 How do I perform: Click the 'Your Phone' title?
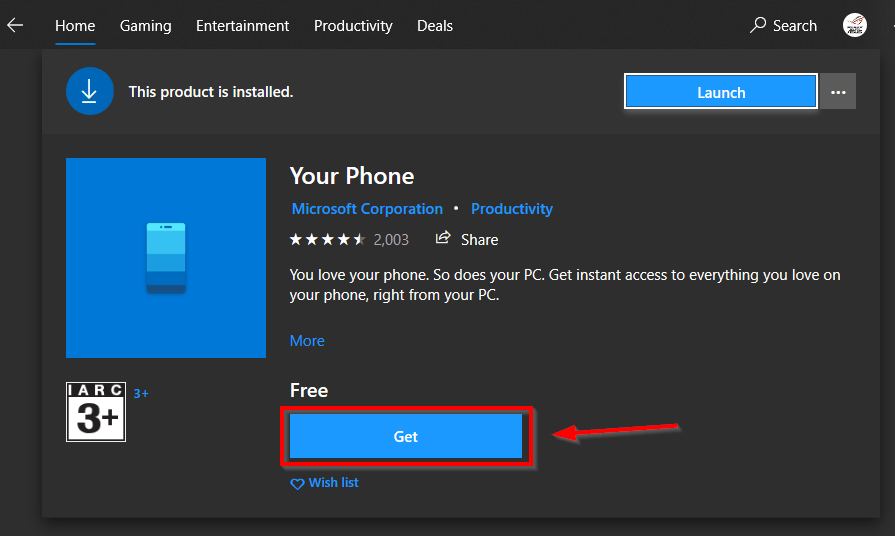pyautogui.click(x=352, y=176)
